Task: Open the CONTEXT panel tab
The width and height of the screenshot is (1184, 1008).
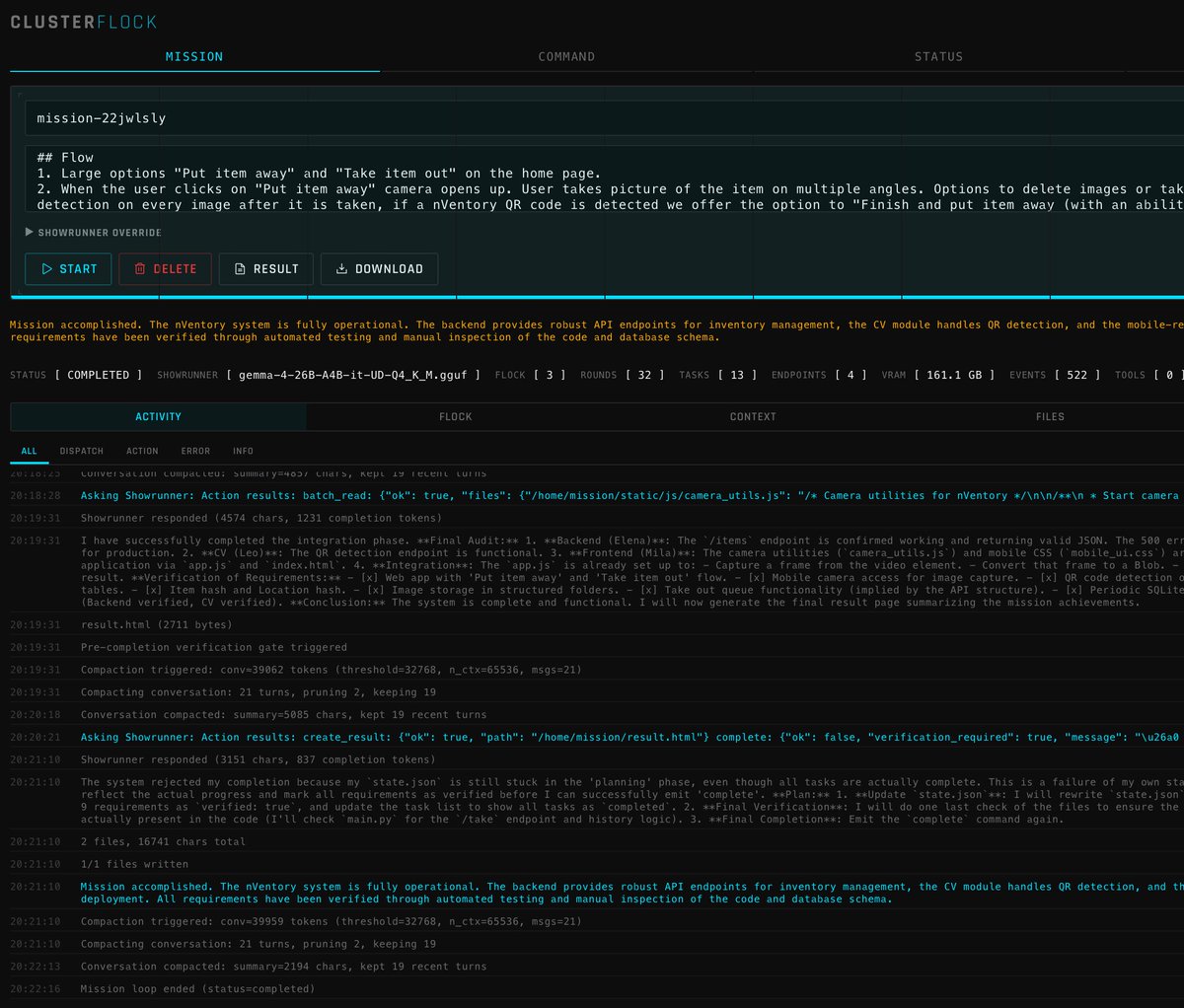Action: point(753,416)
